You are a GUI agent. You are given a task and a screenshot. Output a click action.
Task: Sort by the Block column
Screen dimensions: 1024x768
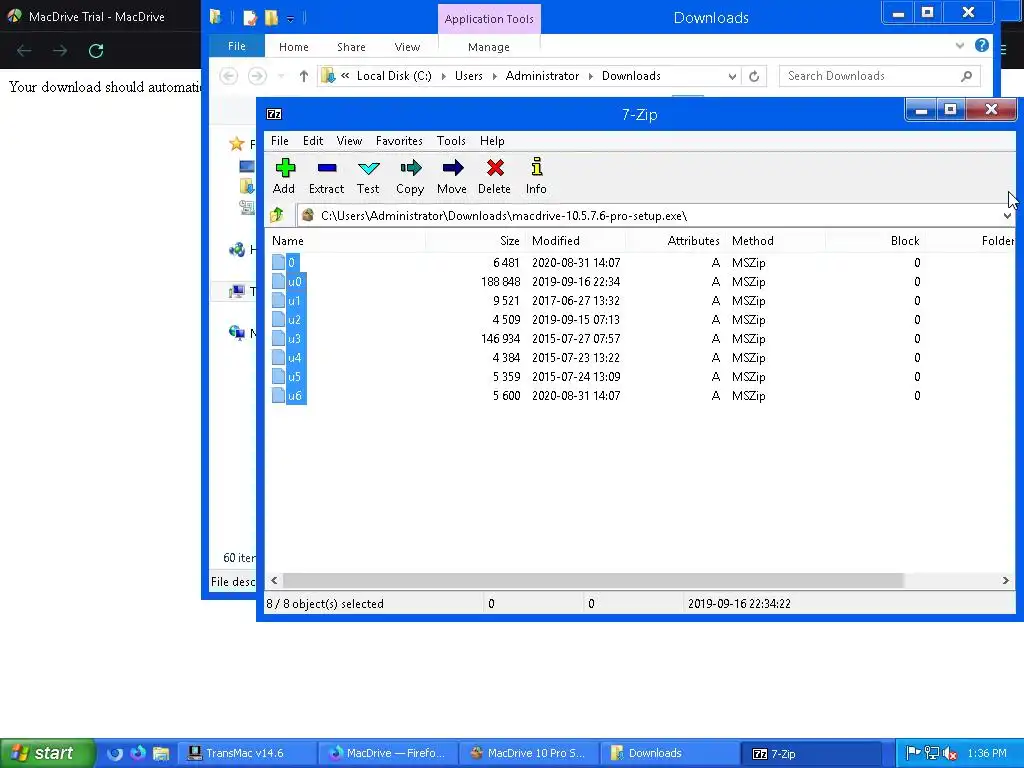(x=875, y=241)
